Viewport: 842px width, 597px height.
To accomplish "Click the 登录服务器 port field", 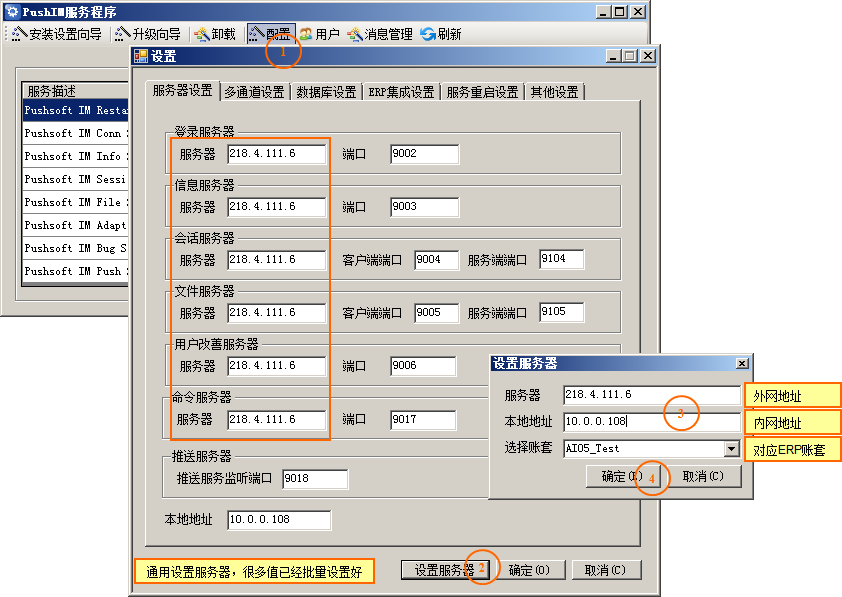I will (424, 154).
